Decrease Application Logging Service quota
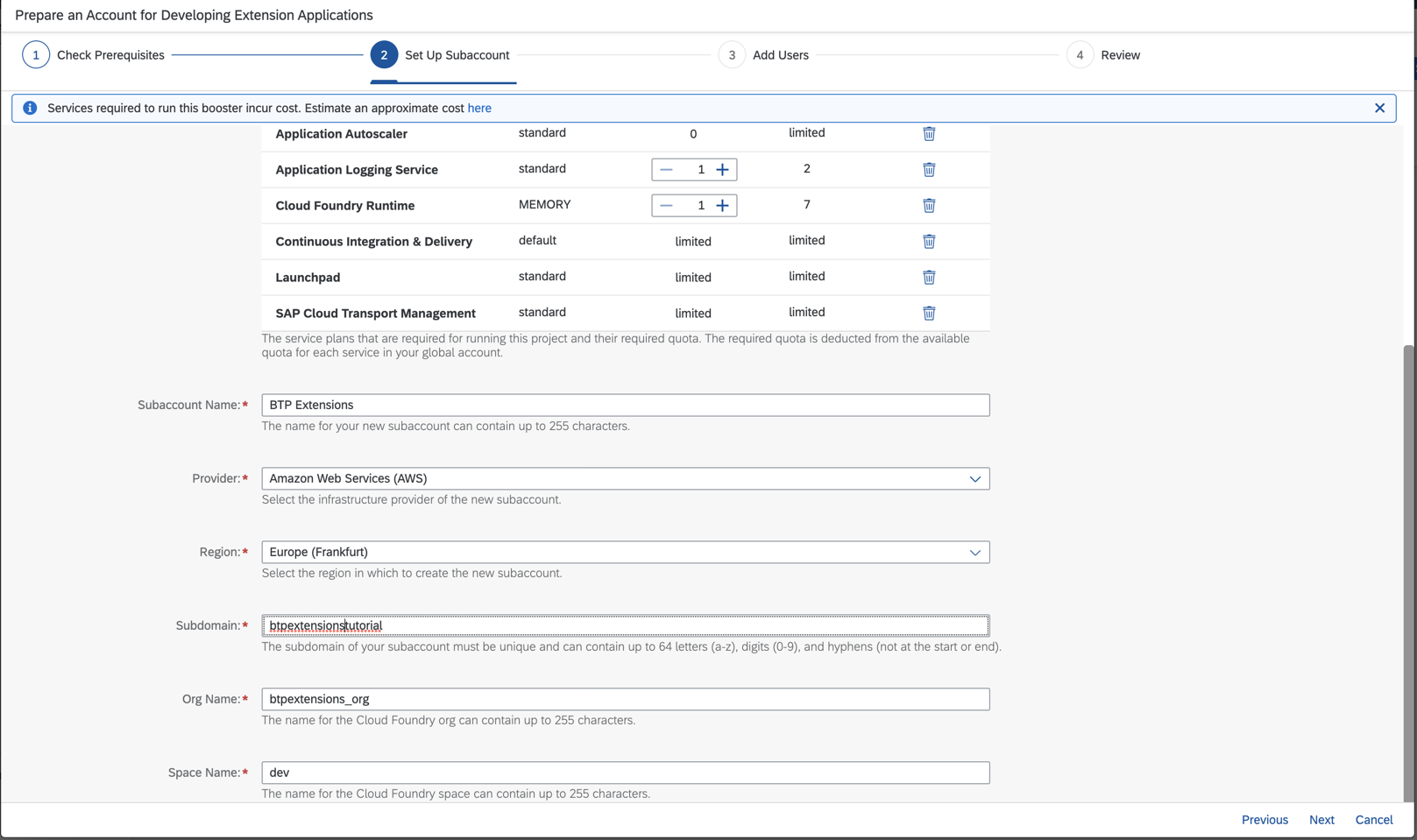1417x840 pixels. pos(666,169)
